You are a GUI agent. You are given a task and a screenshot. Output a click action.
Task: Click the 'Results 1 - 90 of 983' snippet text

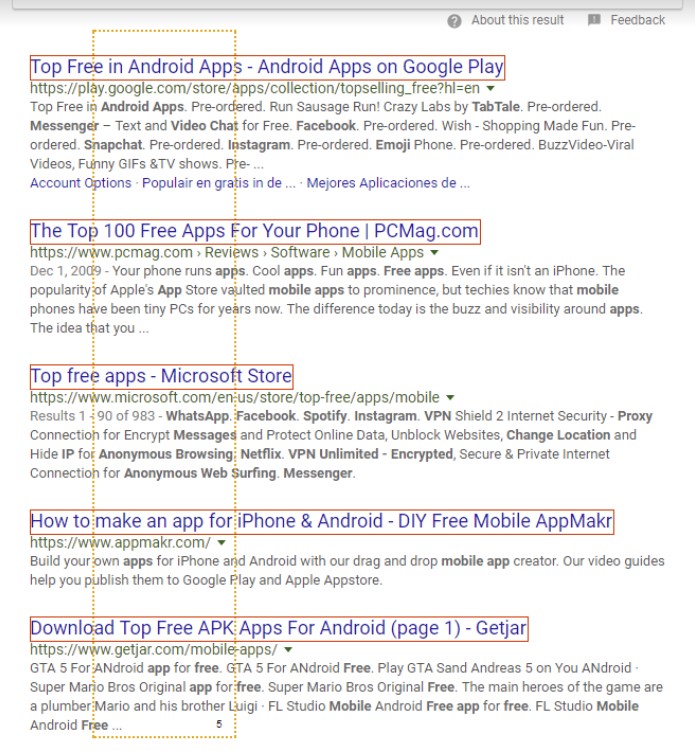point(92,416)
